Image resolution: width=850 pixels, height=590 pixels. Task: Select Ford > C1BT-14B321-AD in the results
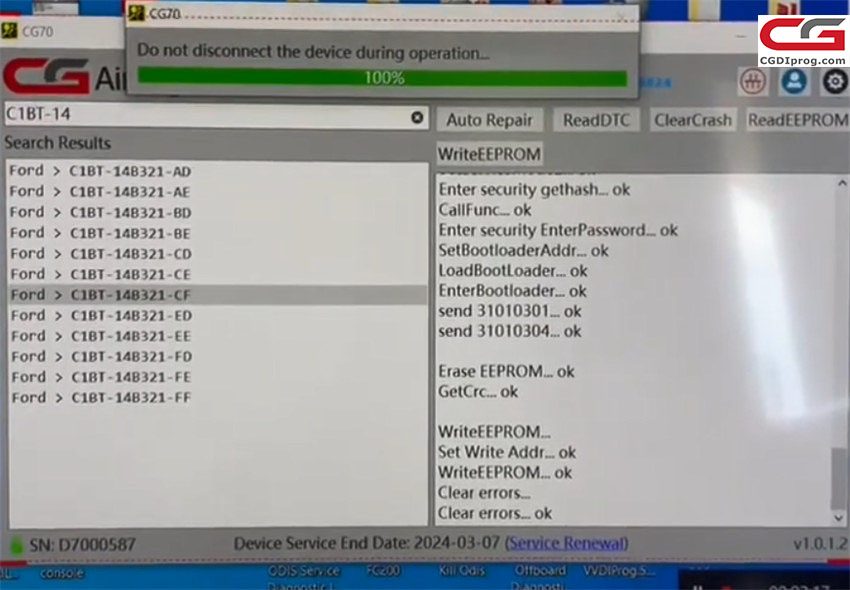pyautogui.click(x=218, y=171)
